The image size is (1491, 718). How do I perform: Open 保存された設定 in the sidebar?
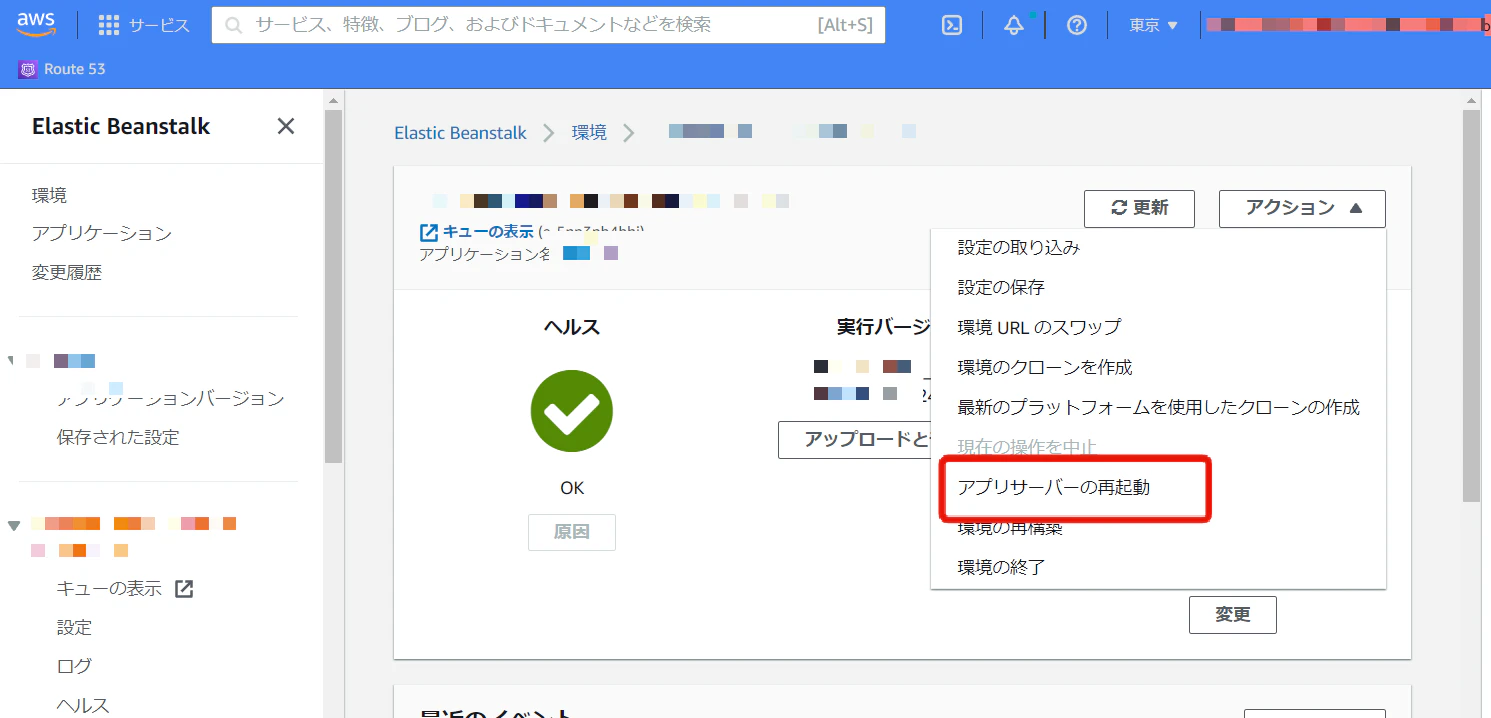[x=118, y=437]
